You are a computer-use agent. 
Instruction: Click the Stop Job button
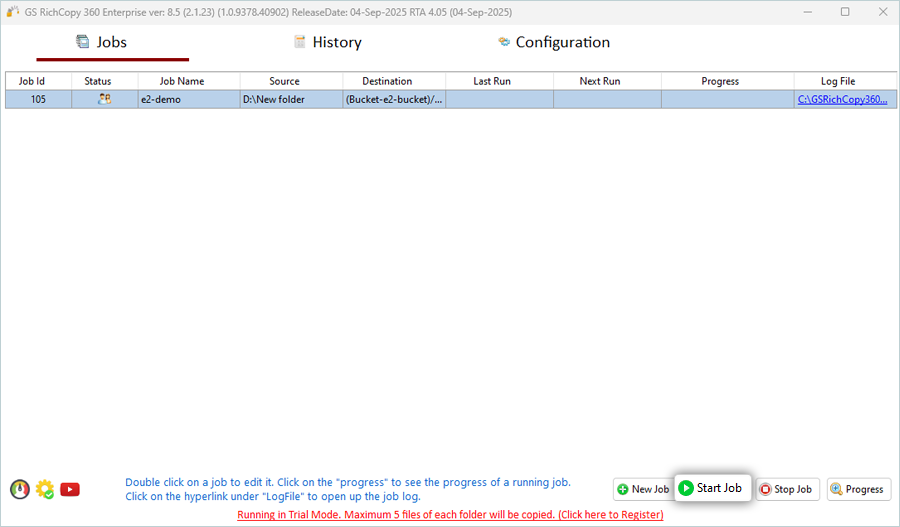(x=785, y=489)
